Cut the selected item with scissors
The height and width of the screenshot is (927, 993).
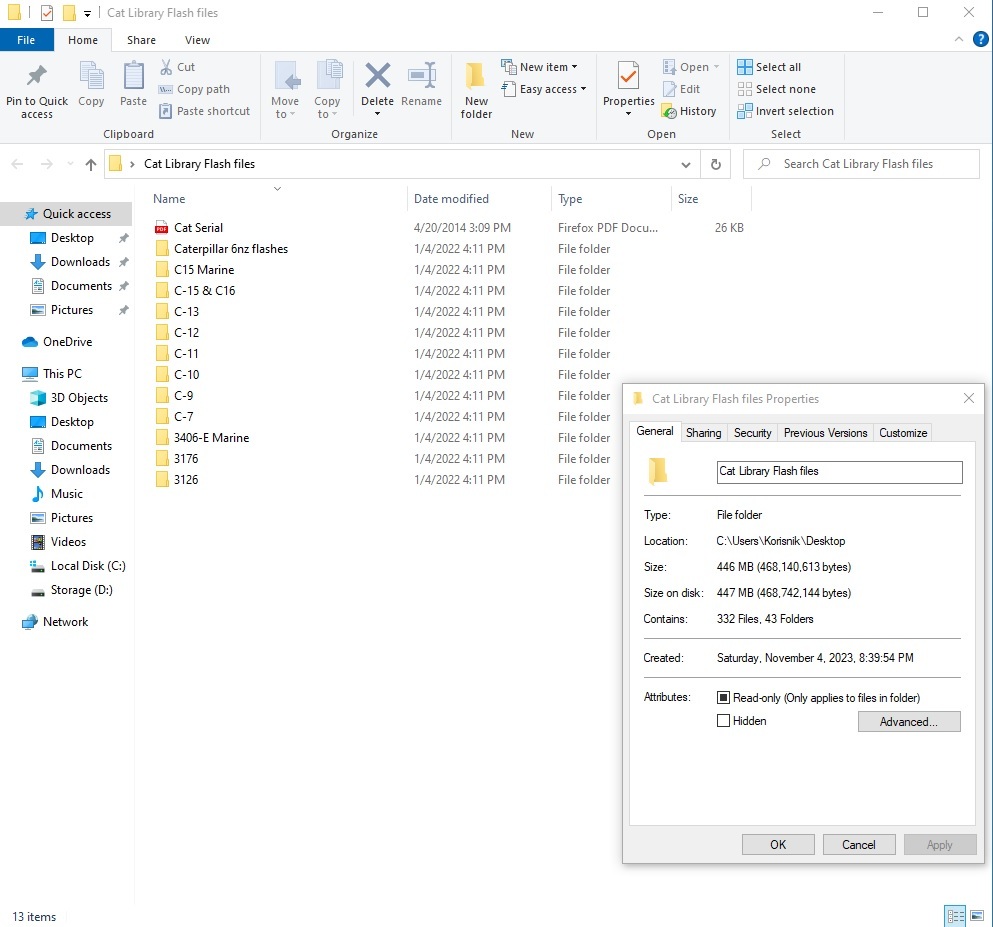[x=178, y=66]
